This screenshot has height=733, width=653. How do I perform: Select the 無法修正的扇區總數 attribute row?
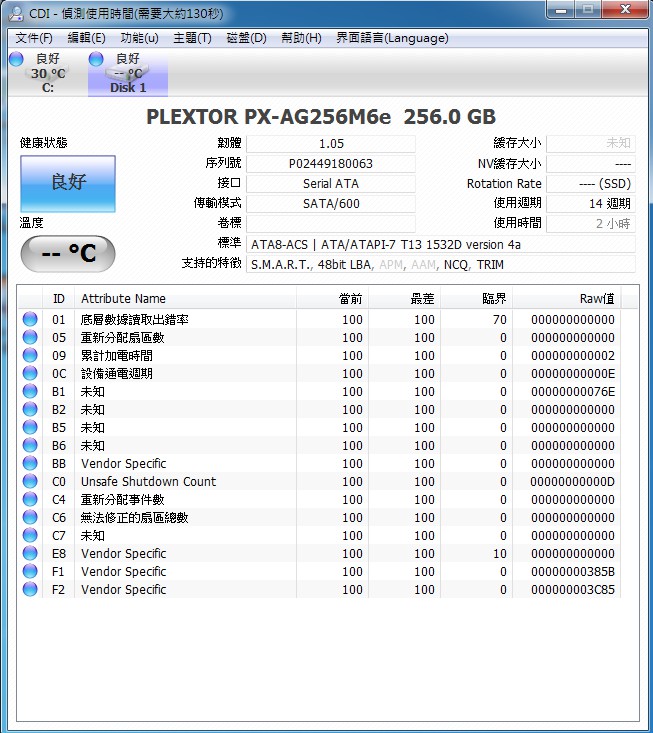point(320,517)
